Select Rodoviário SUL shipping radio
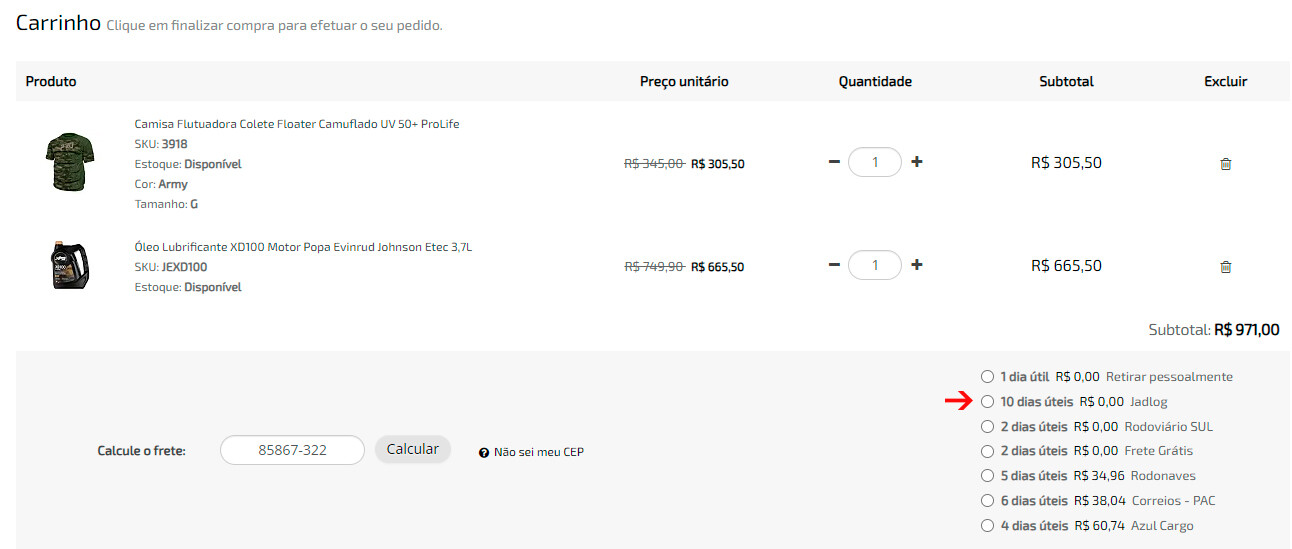This screenshot has width=1292, height=549. point(988,427)
